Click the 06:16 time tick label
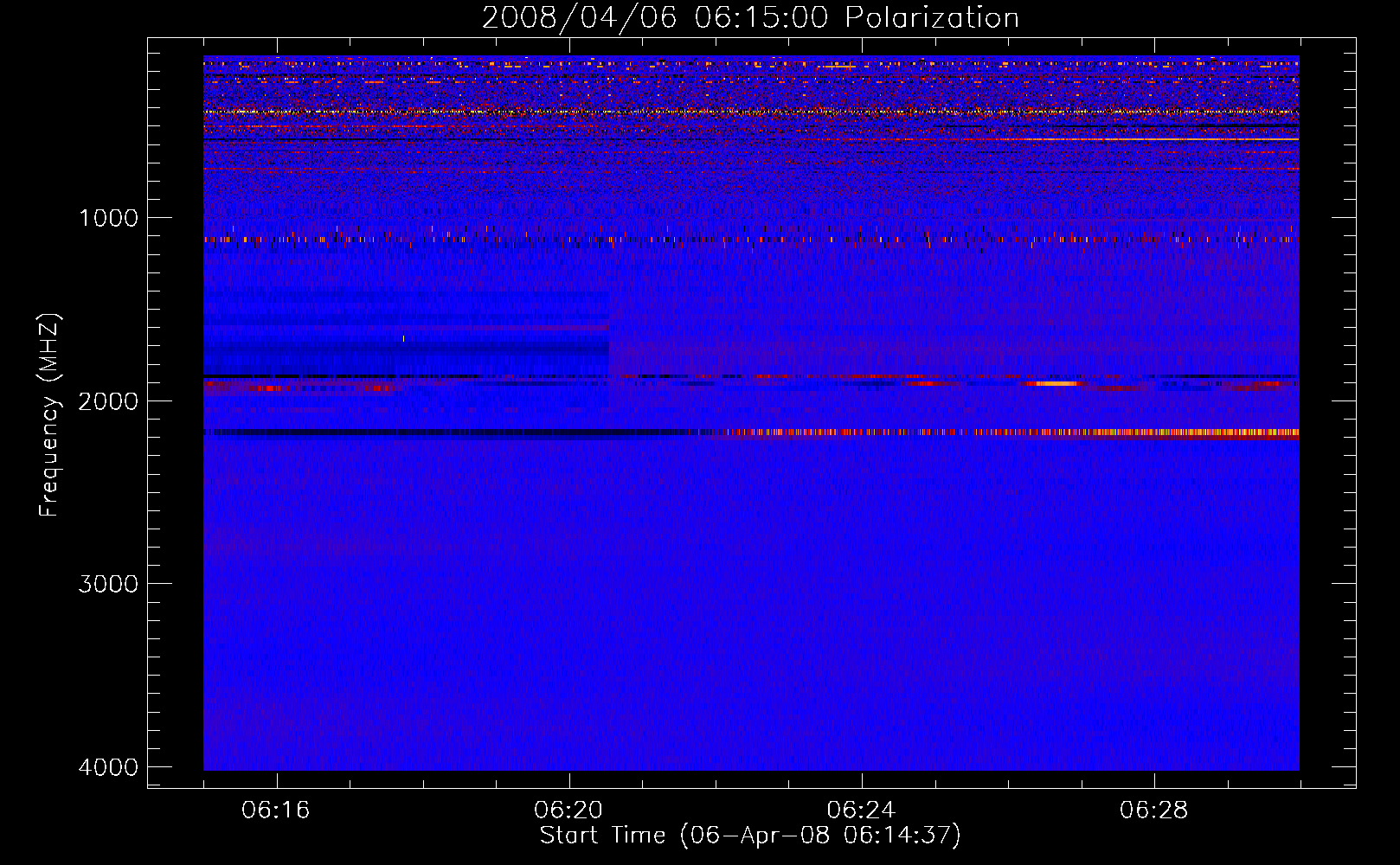 [276, 811]
